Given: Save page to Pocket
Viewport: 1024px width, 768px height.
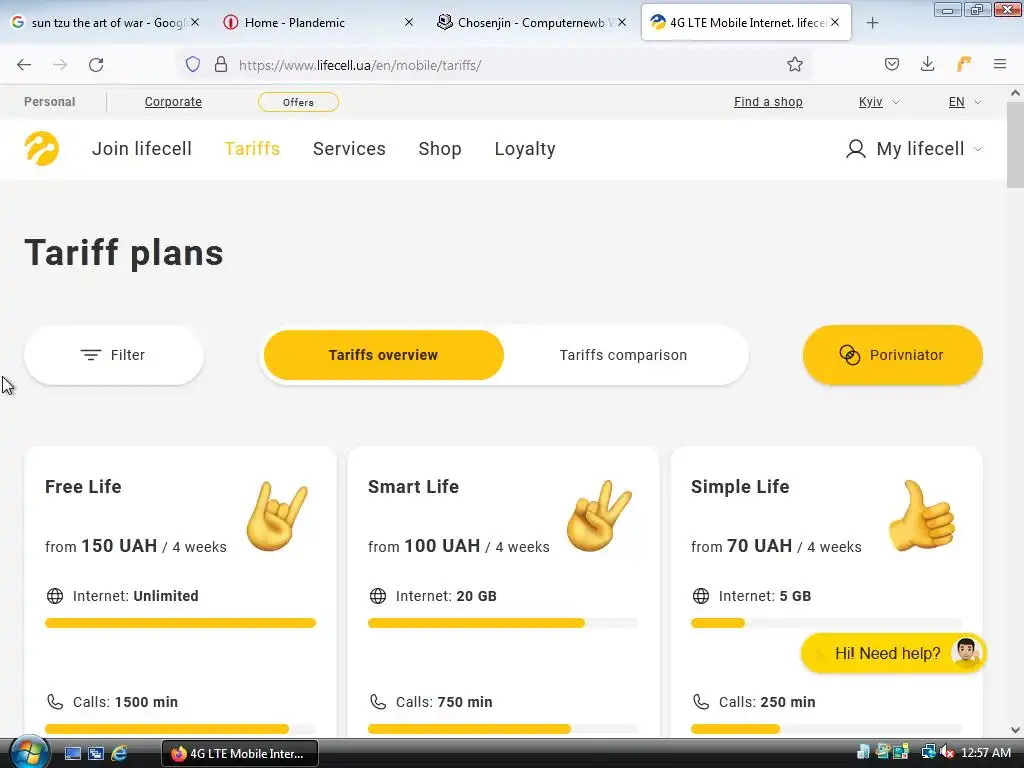Looking at the screenshot, I should coord(892,65).
